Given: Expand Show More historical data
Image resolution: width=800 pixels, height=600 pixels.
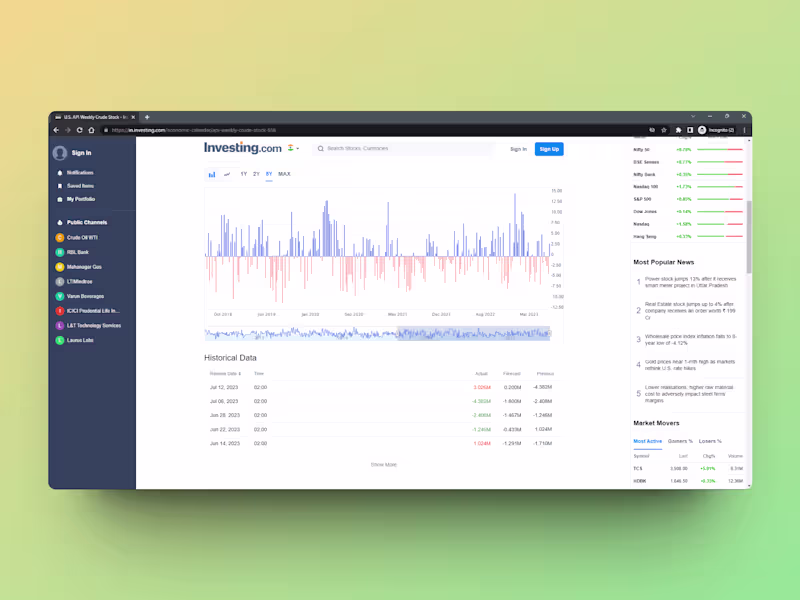Looking at the screenshot, I should 385,463.
